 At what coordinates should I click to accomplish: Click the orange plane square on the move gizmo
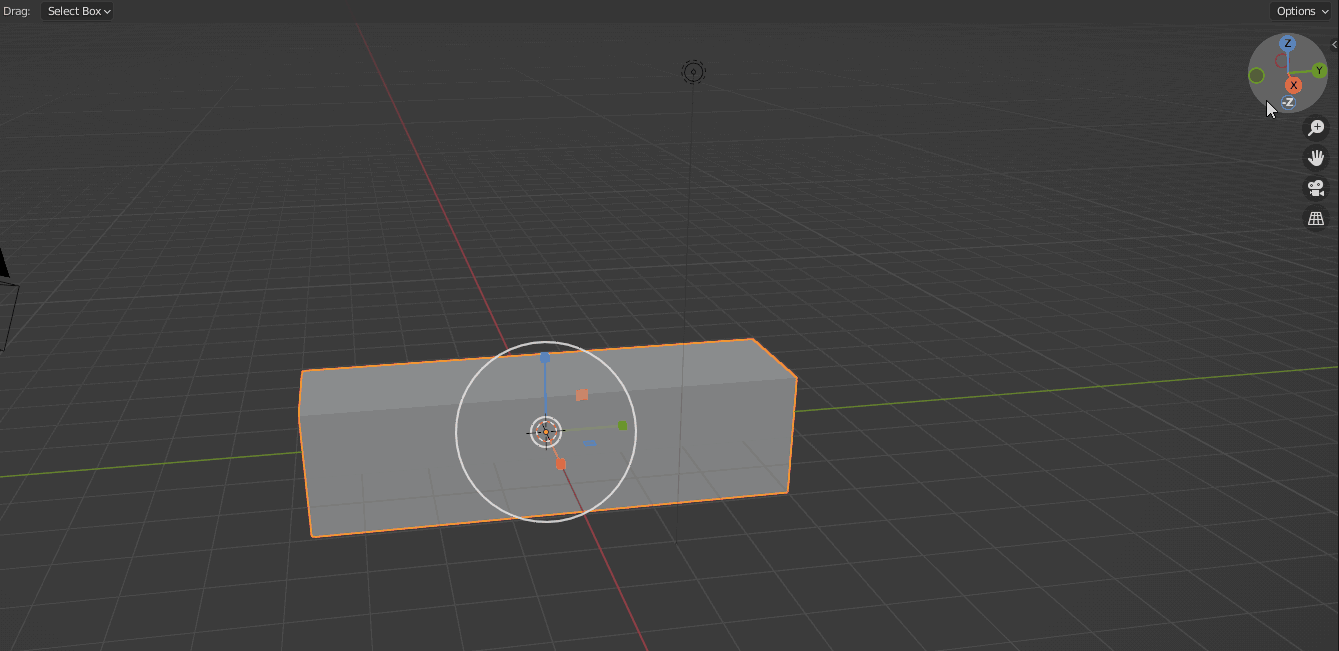pyautogui.click(x=582, y=395)
